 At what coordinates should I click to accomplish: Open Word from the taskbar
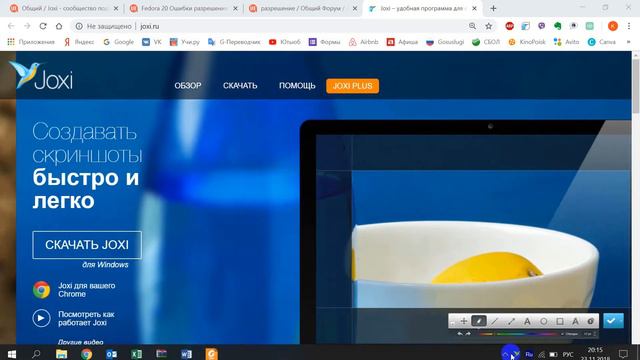pyautogui.click(x=187, y=354)
